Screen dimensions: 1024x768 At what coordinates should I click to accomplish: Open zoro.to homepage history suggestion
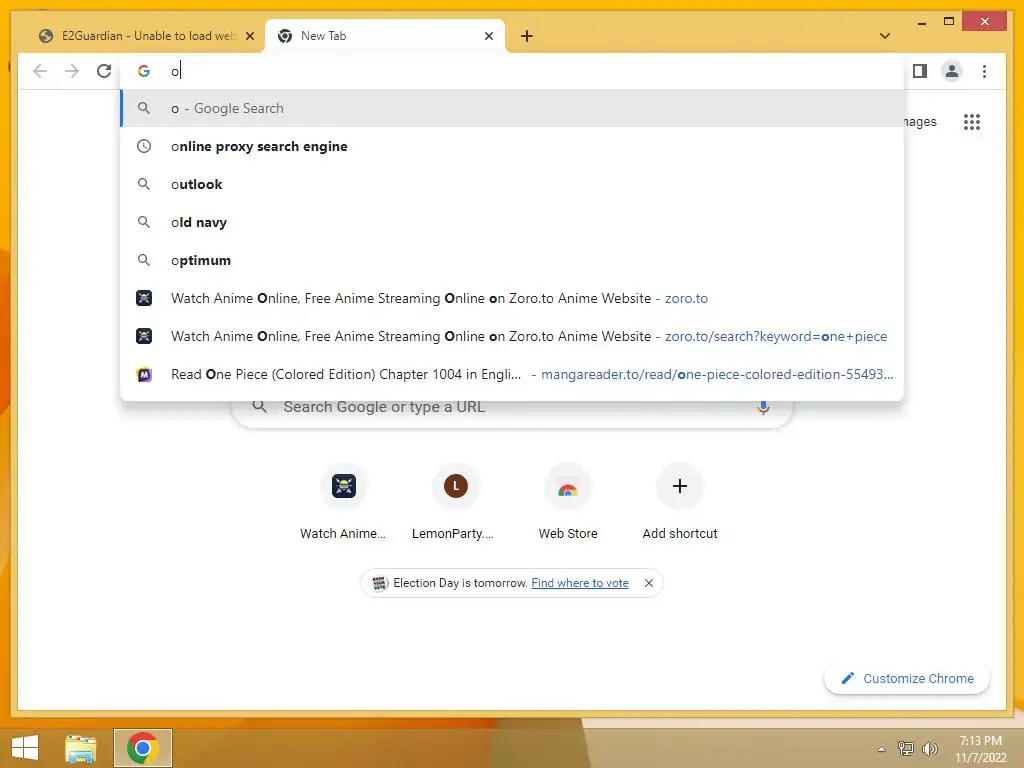[512, 298]
